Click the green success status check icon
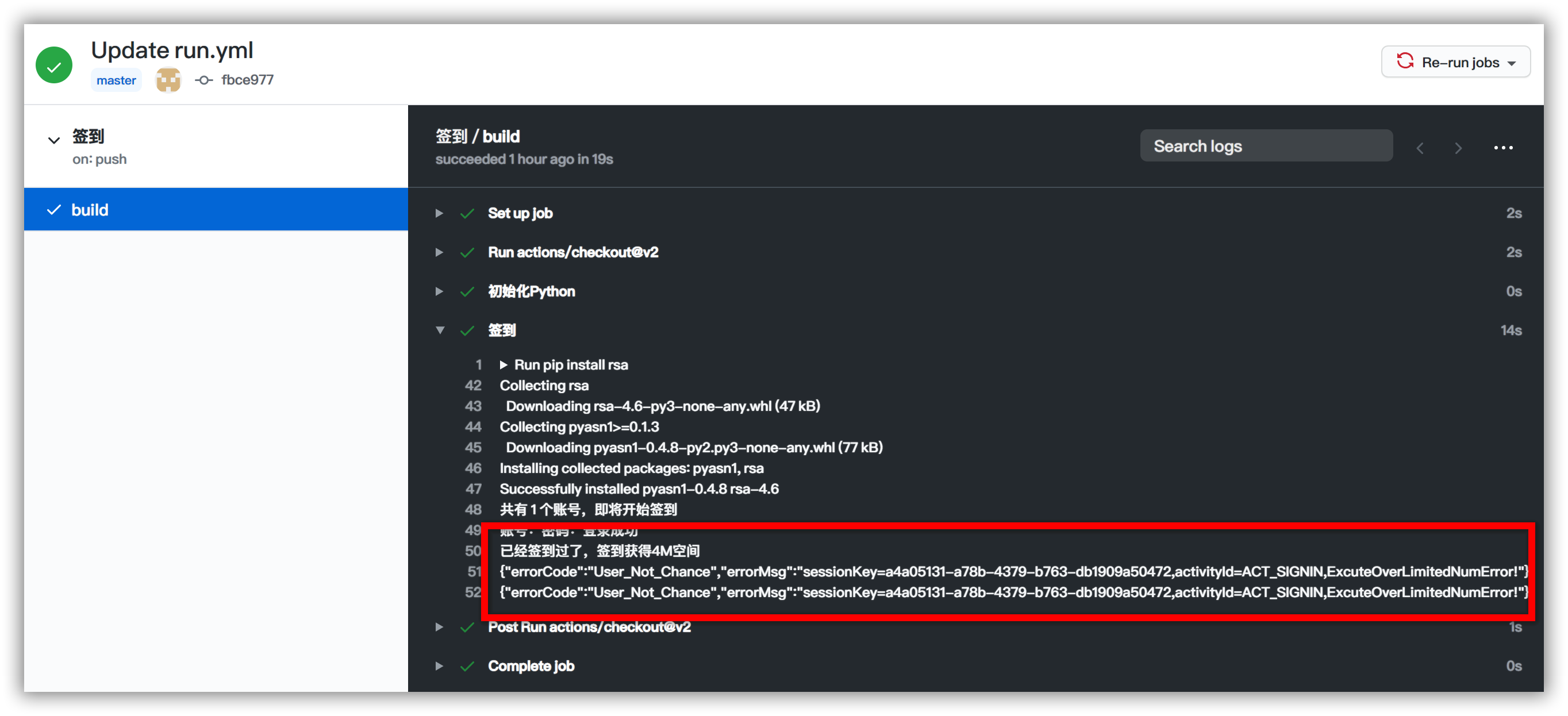This screenshot has height=716, width=1568. [53, 65]
